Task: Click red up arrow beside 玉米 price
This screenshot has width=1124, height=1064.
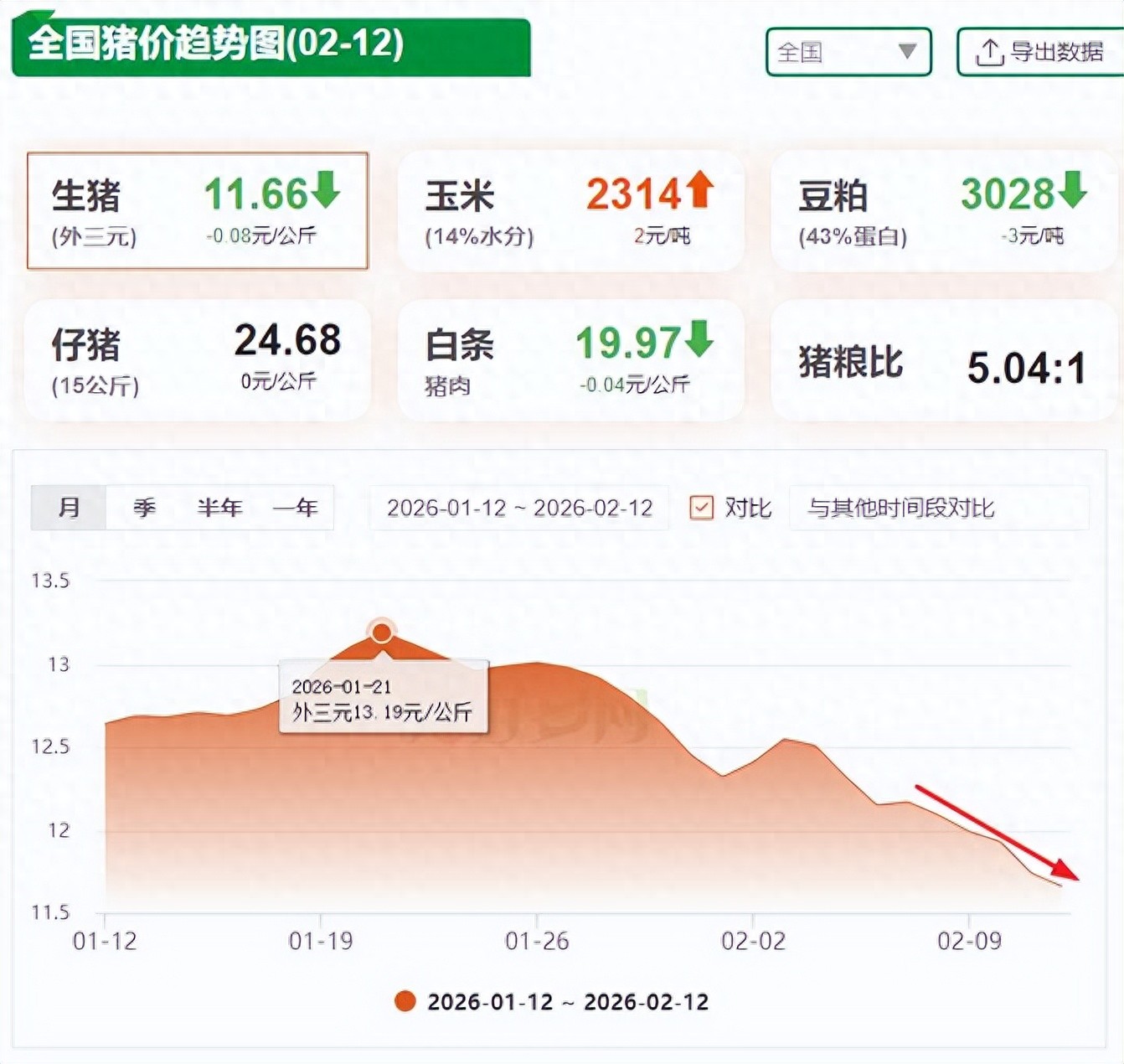Action: click(699, 189)
